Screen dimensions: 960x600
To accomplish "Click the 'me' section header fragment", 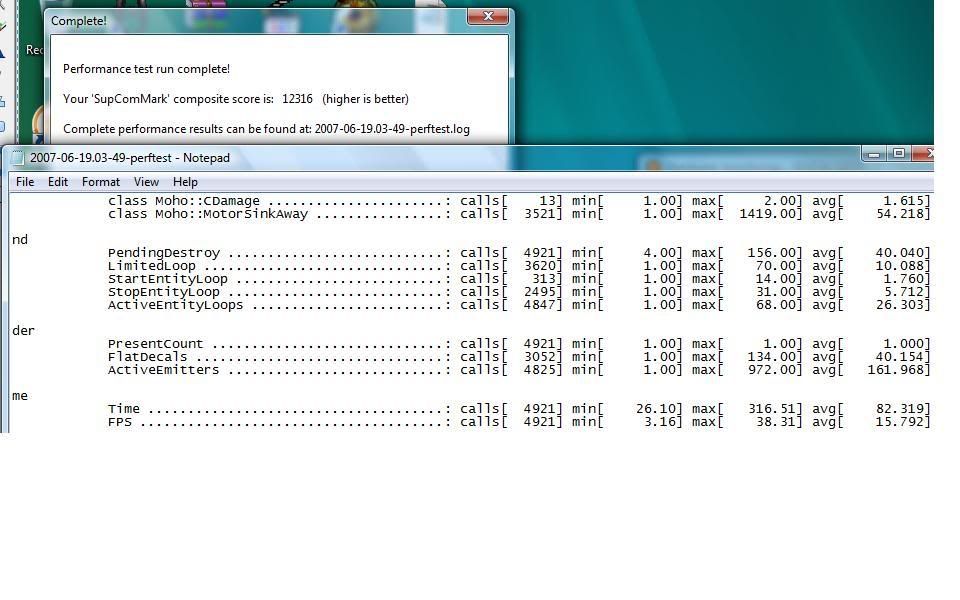I will pyautogui.click(x=20, y=396).
